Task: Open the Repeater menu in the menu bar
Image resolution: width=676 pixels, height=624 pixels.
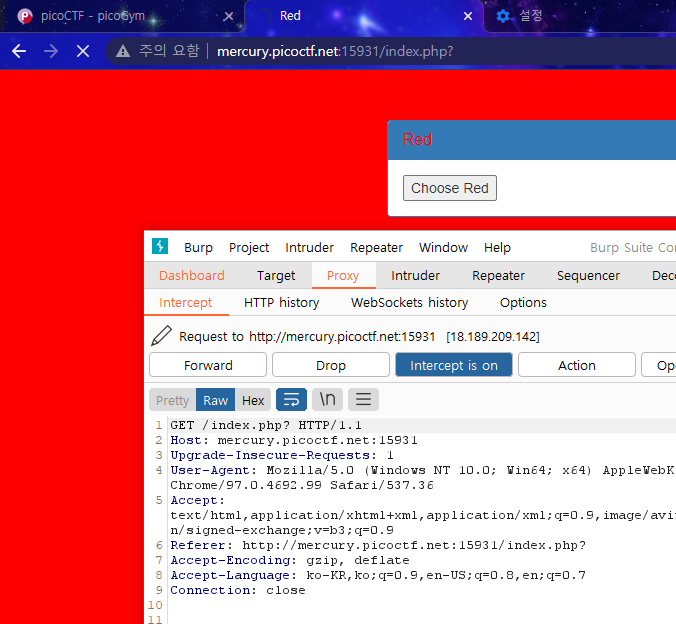Action: 376,248
